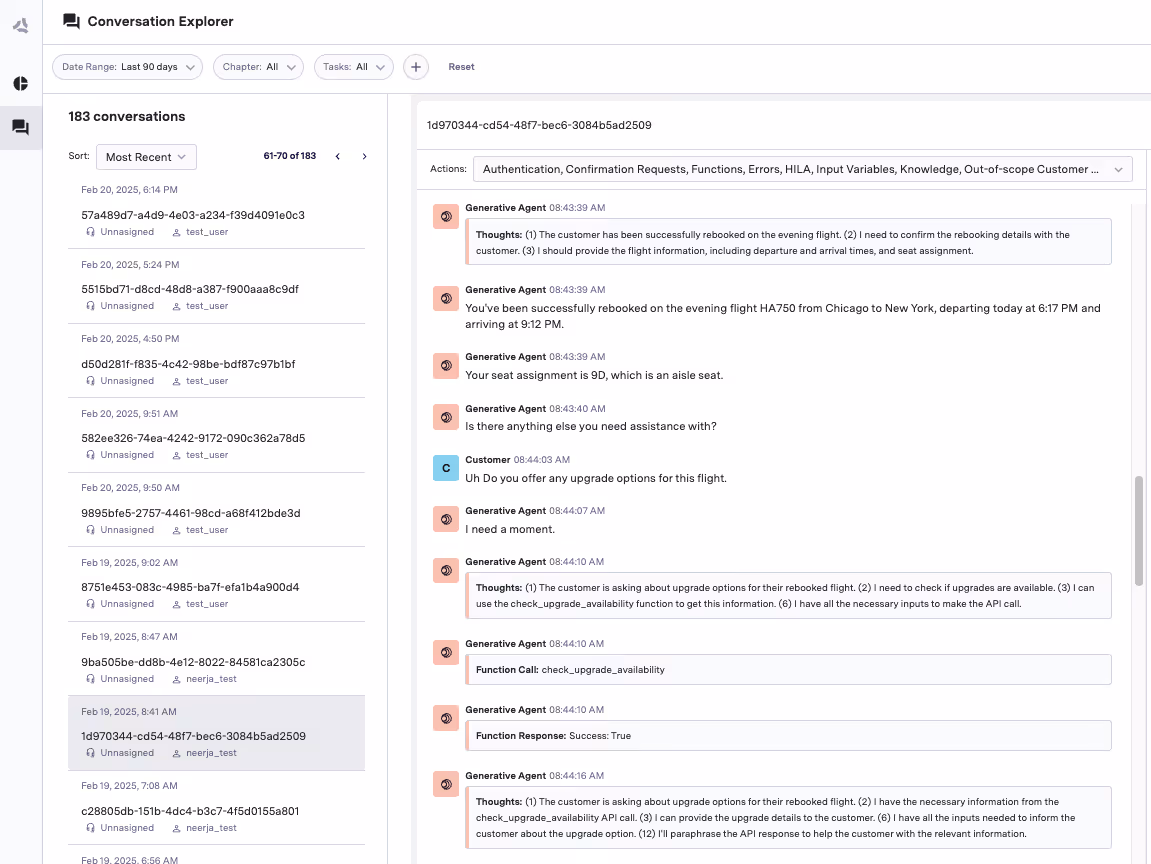
Task: Click agent avatar beside Function Response message
Action: coord(446,719)
